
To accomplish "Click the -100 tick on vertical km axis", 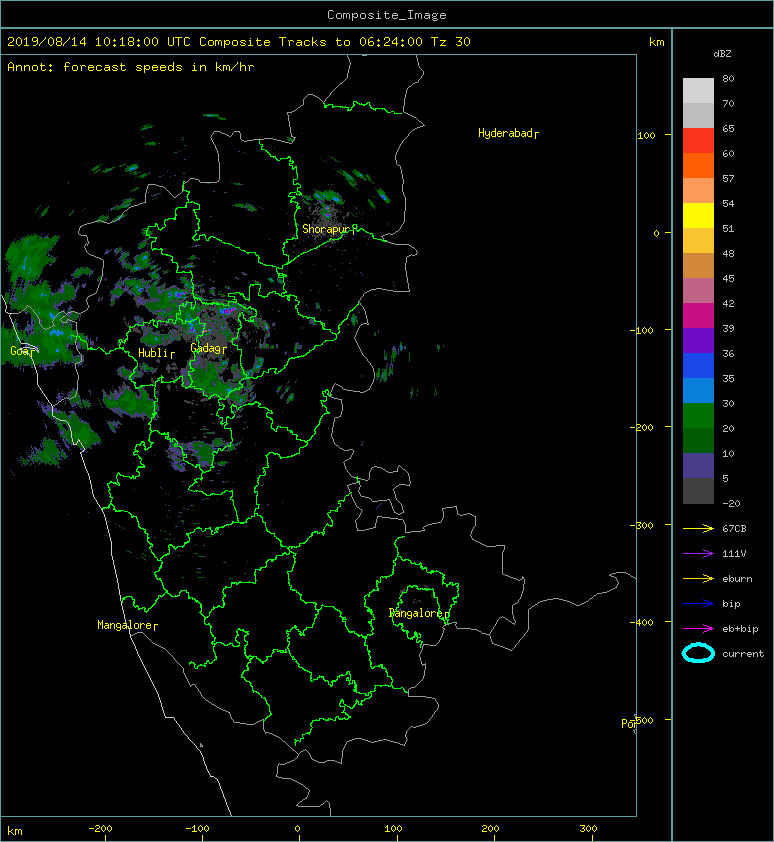I will tap(641, 330).
